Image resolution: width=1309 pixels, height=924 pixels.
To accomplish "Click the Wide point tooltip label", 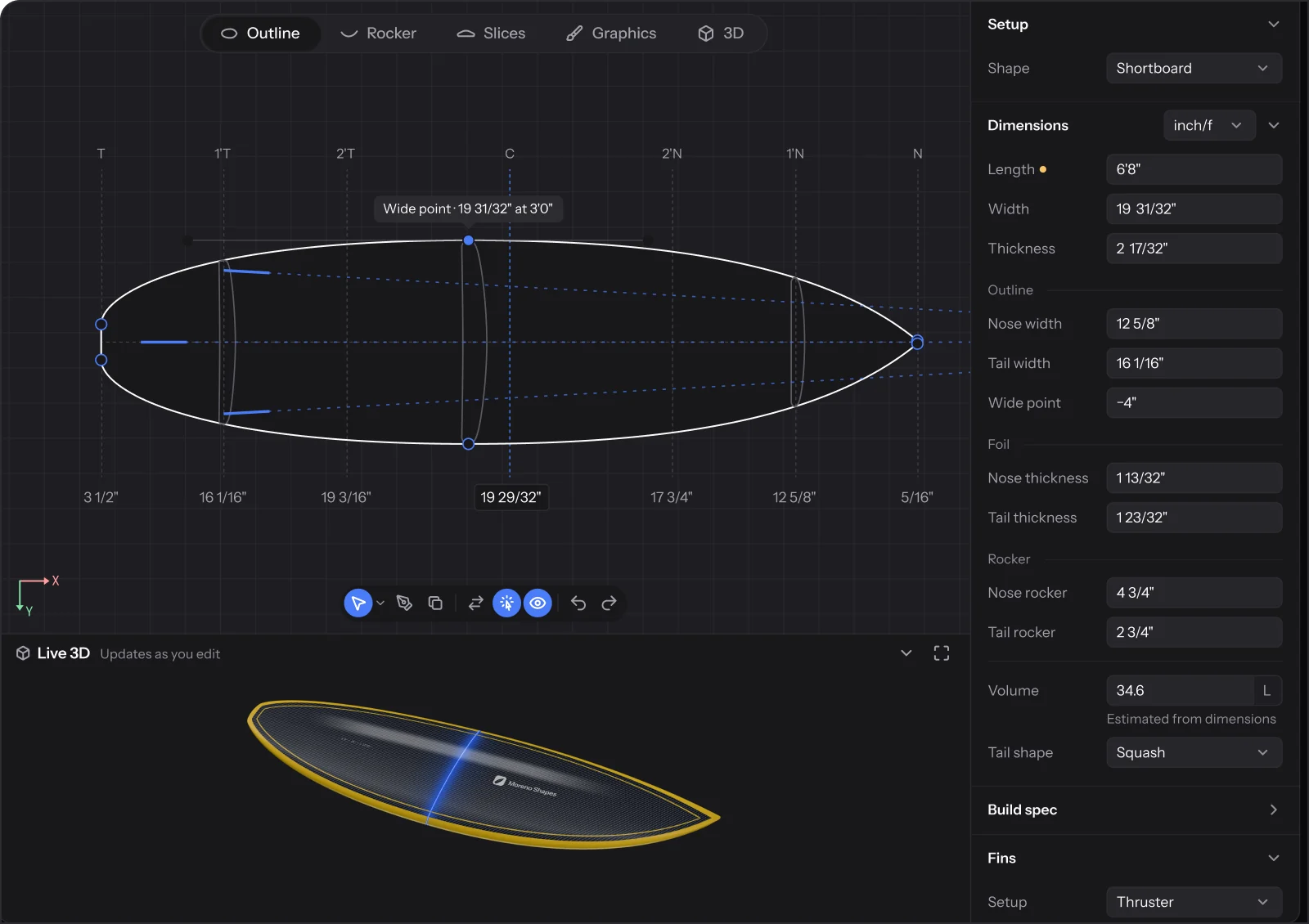I will [x=468, y=209].
